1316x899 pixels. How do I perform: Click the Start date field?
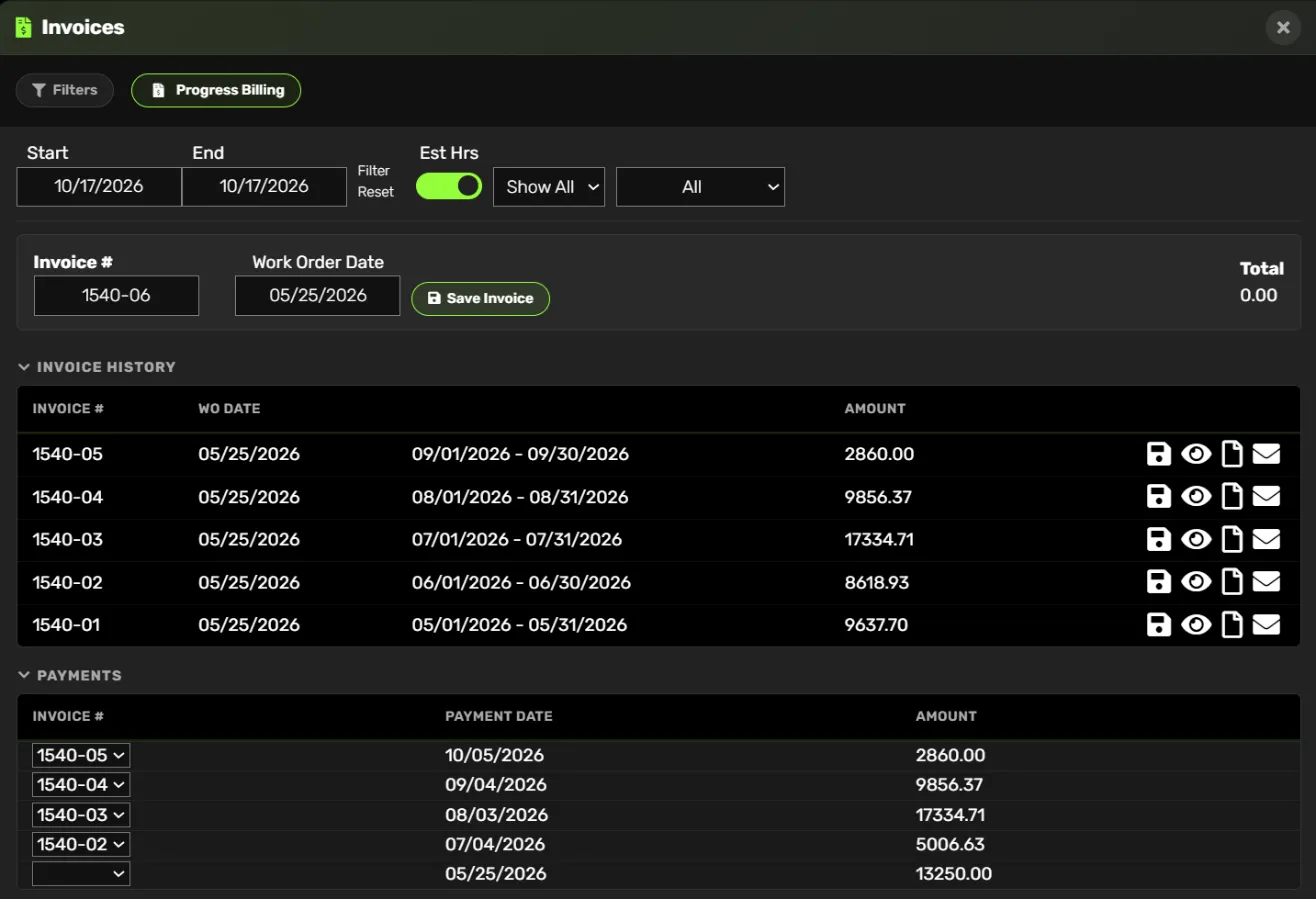(99, 187)
